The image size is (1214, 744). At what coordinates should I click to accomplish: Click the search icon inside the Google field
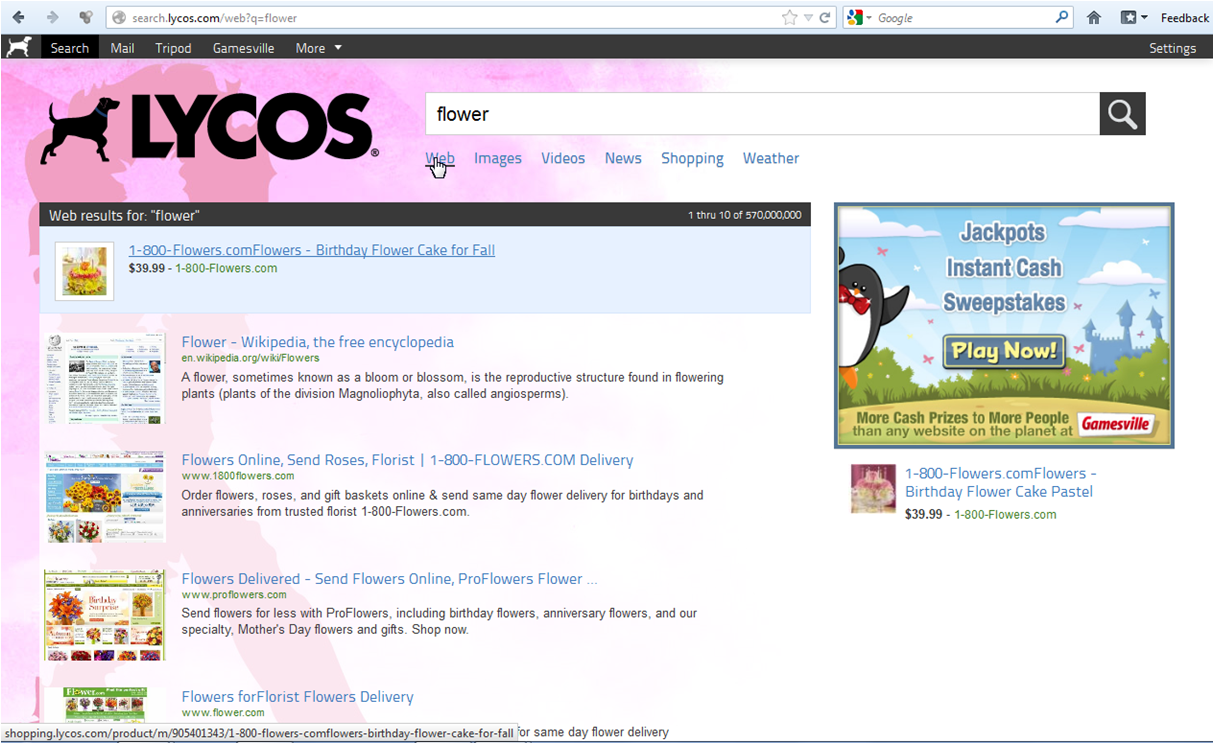click(1062, 17)
